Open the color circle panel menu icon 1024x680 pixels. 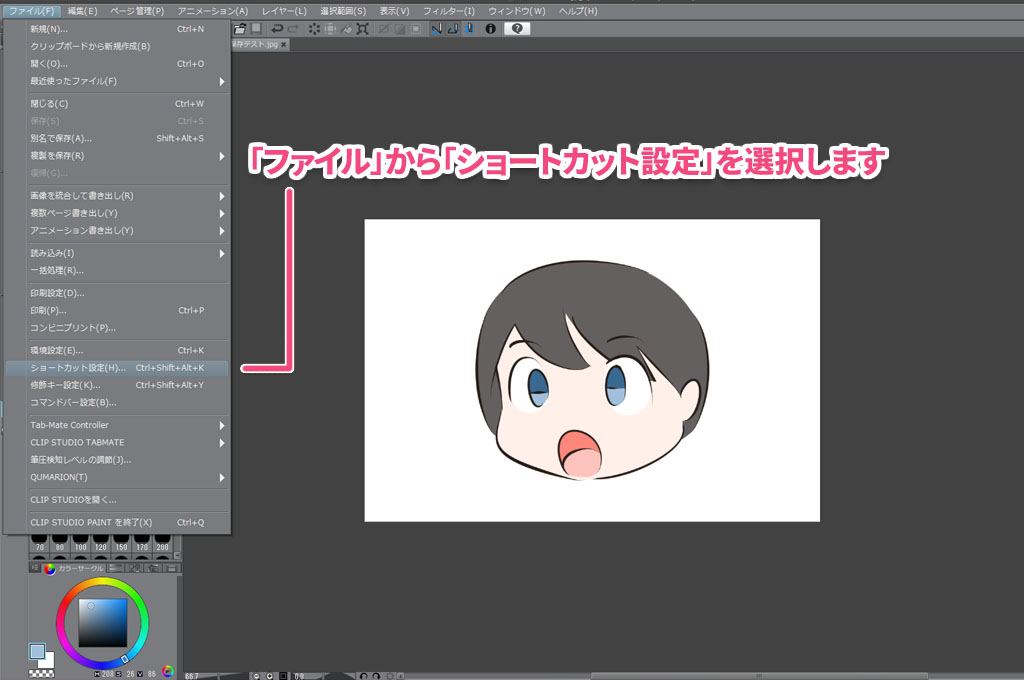pyautogui.click(x=36, y=568)
